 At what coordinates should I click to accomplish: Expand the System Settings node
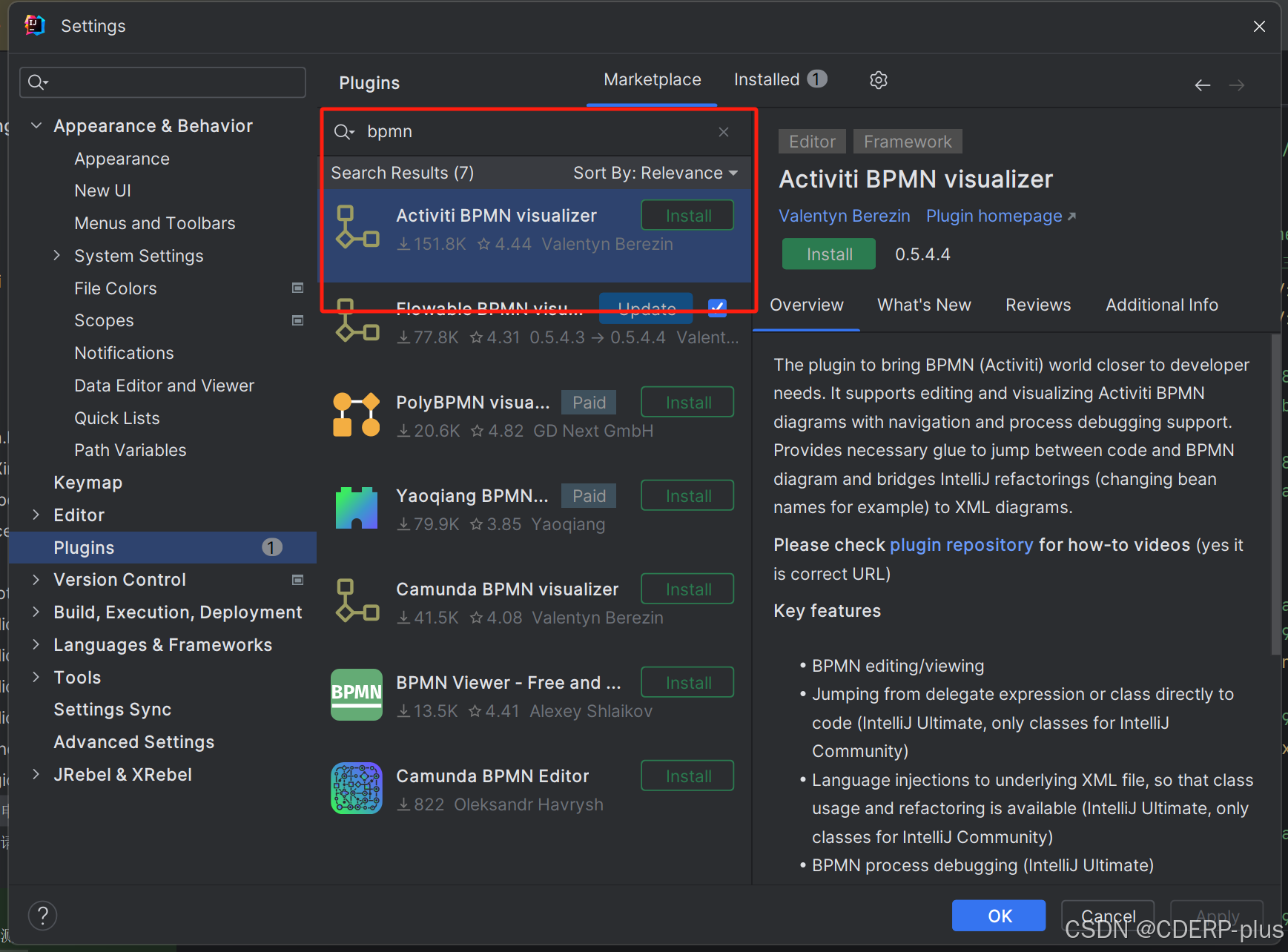click(57, 256)
